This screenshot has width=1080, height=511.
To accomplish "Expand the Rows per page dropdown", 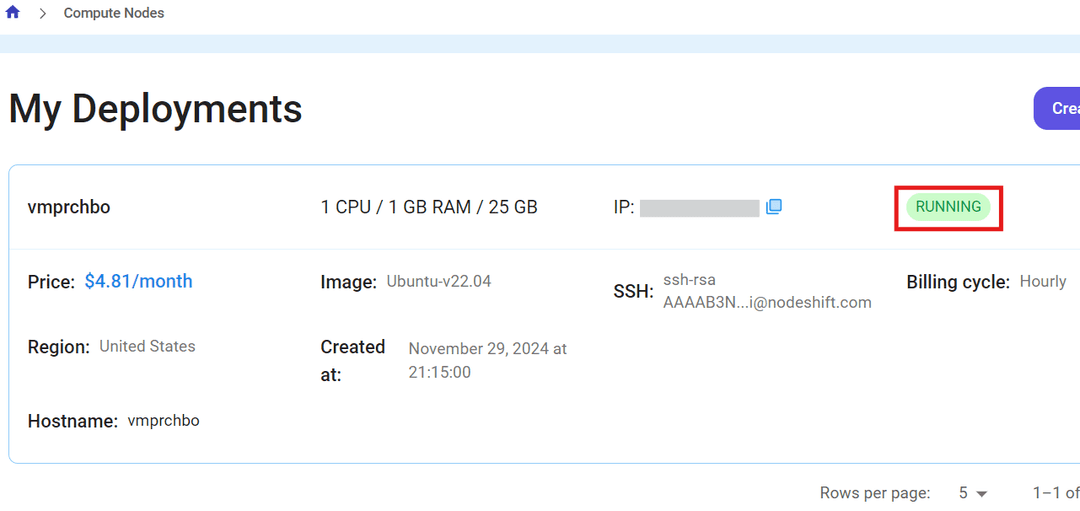I will (973, 493).
